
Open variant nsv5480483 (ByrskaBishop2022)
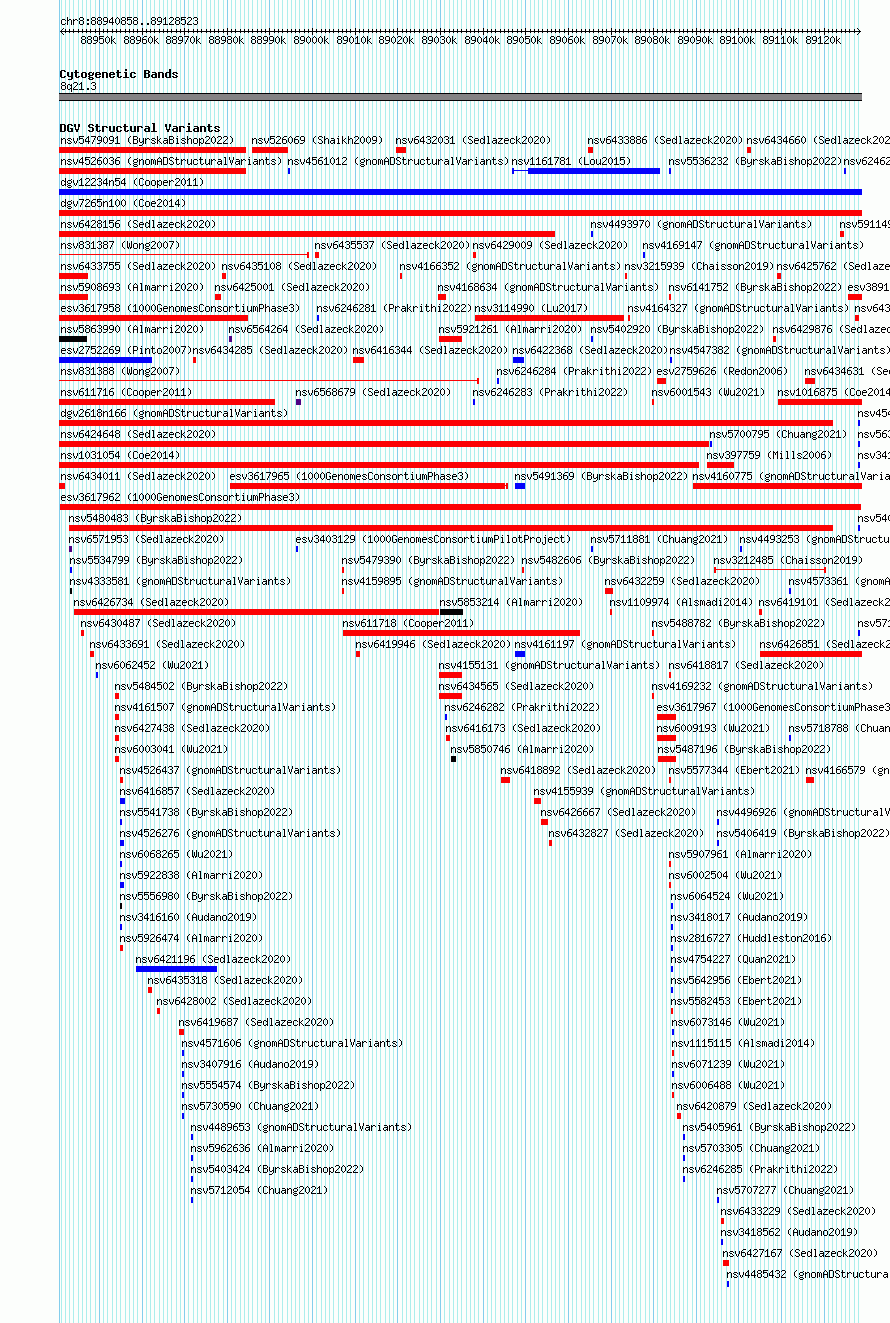(x=155, y=519)
